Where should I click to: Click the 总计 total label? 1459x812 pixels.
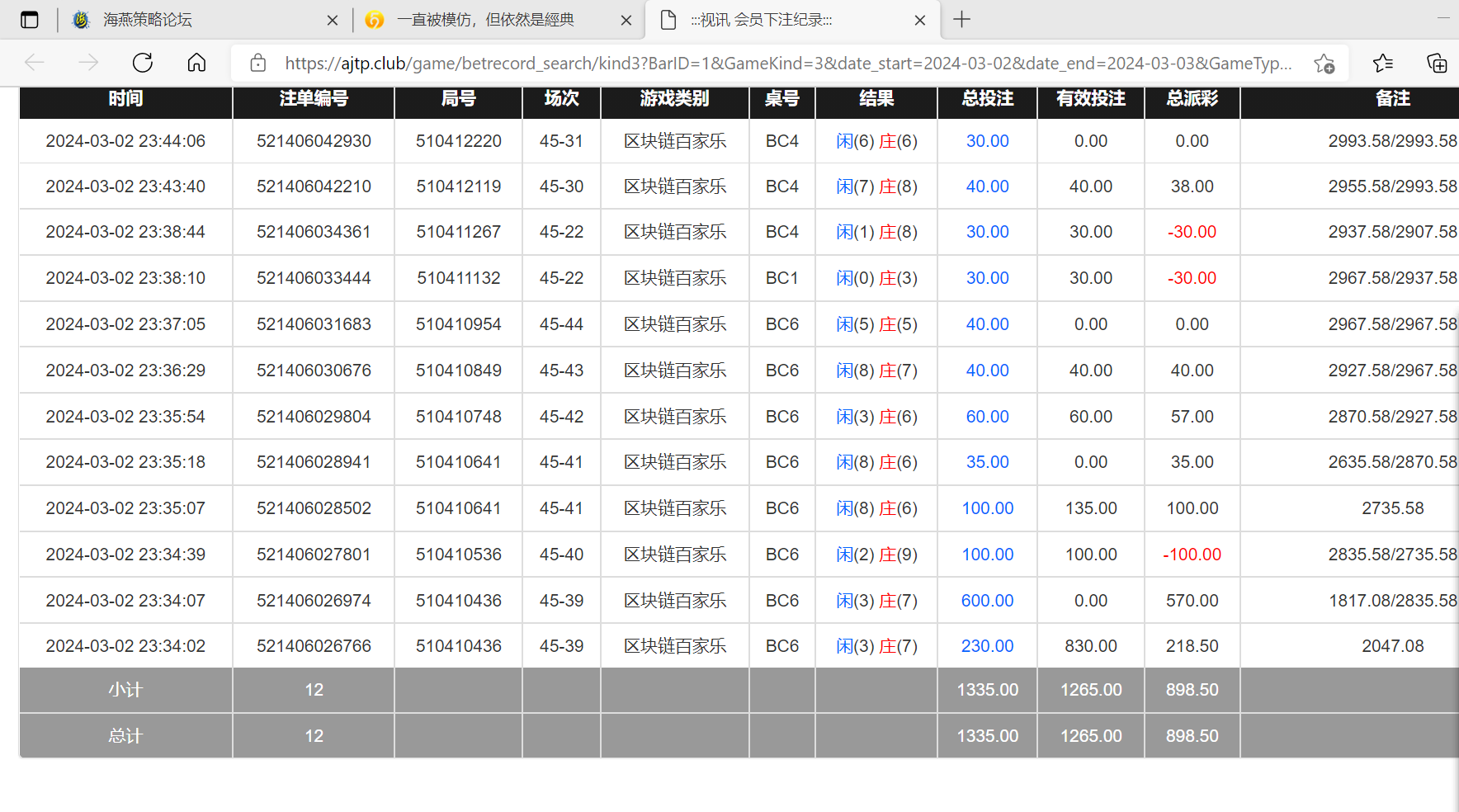[x=125, y=736]
